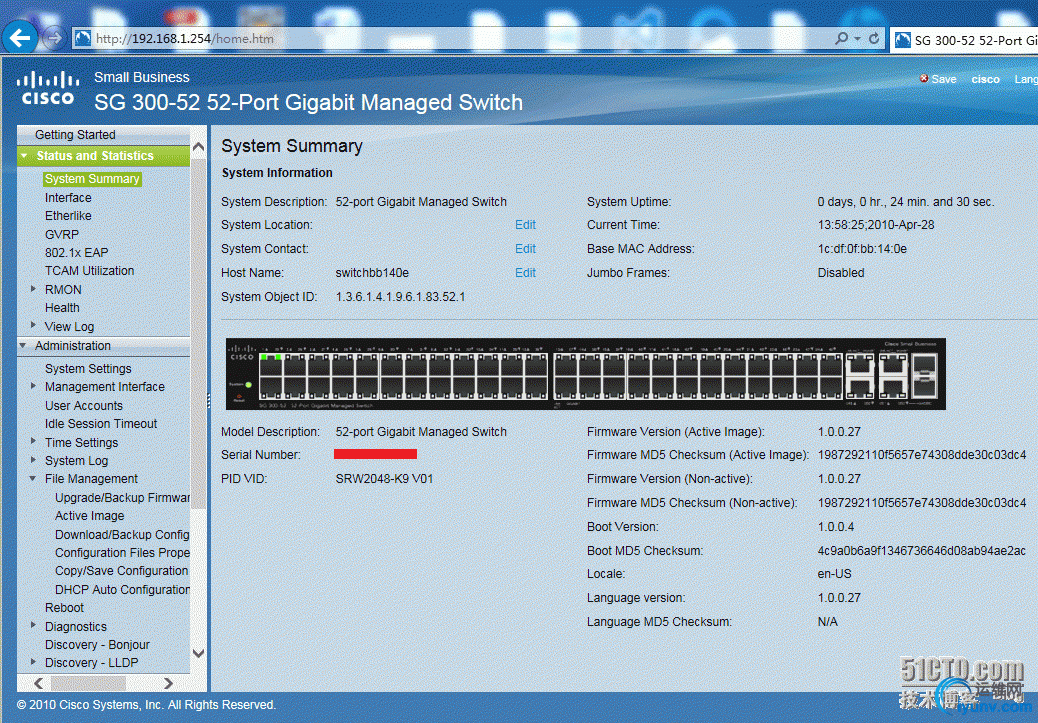Click the System Object ID value
Screen dimensions: 1038x723
pyautogui.click(x=400, y=297)
